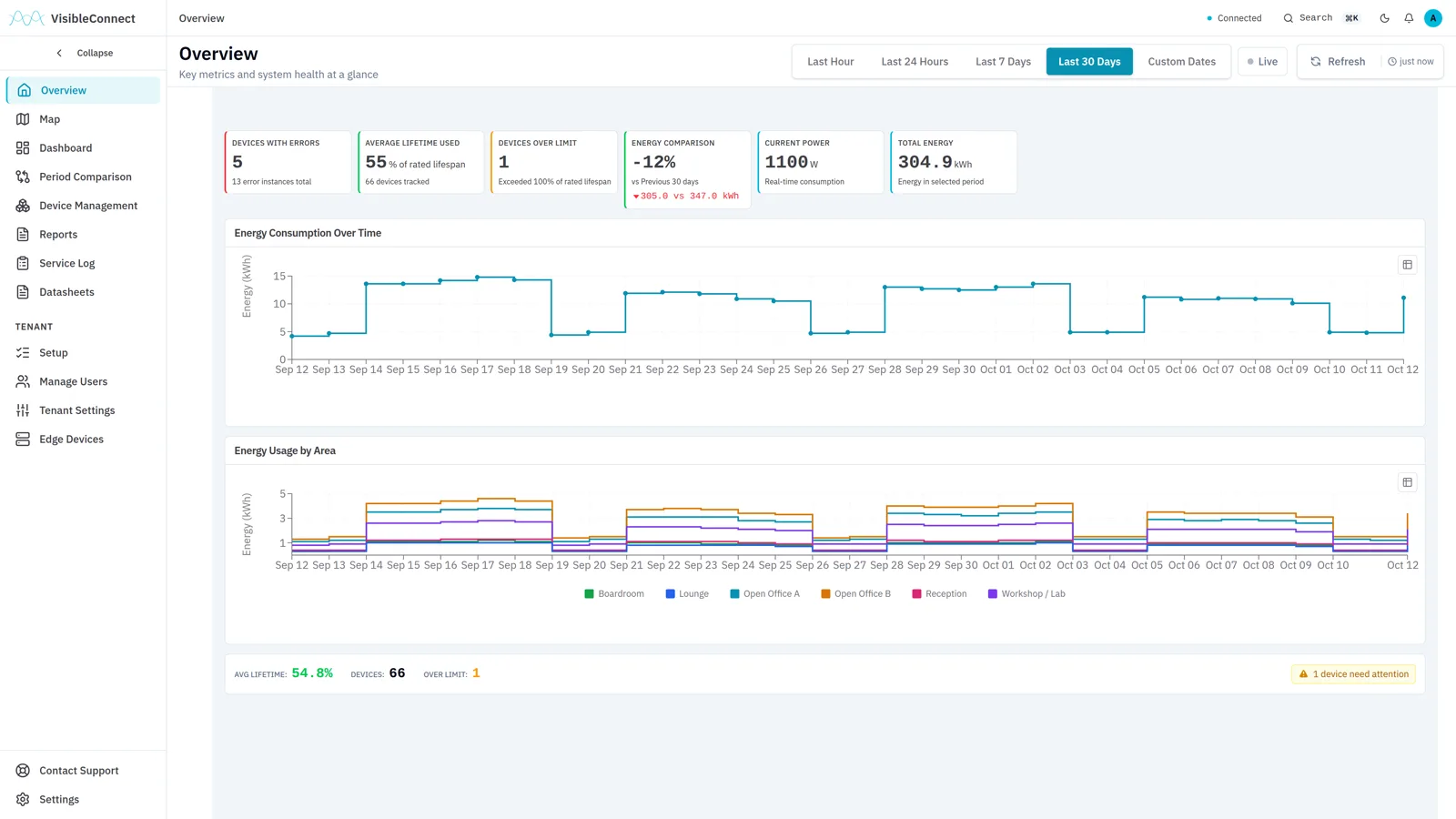Select the Current Power card
Image resolution: width=1456 pixels, height=819 pixels.
point(821,162)
